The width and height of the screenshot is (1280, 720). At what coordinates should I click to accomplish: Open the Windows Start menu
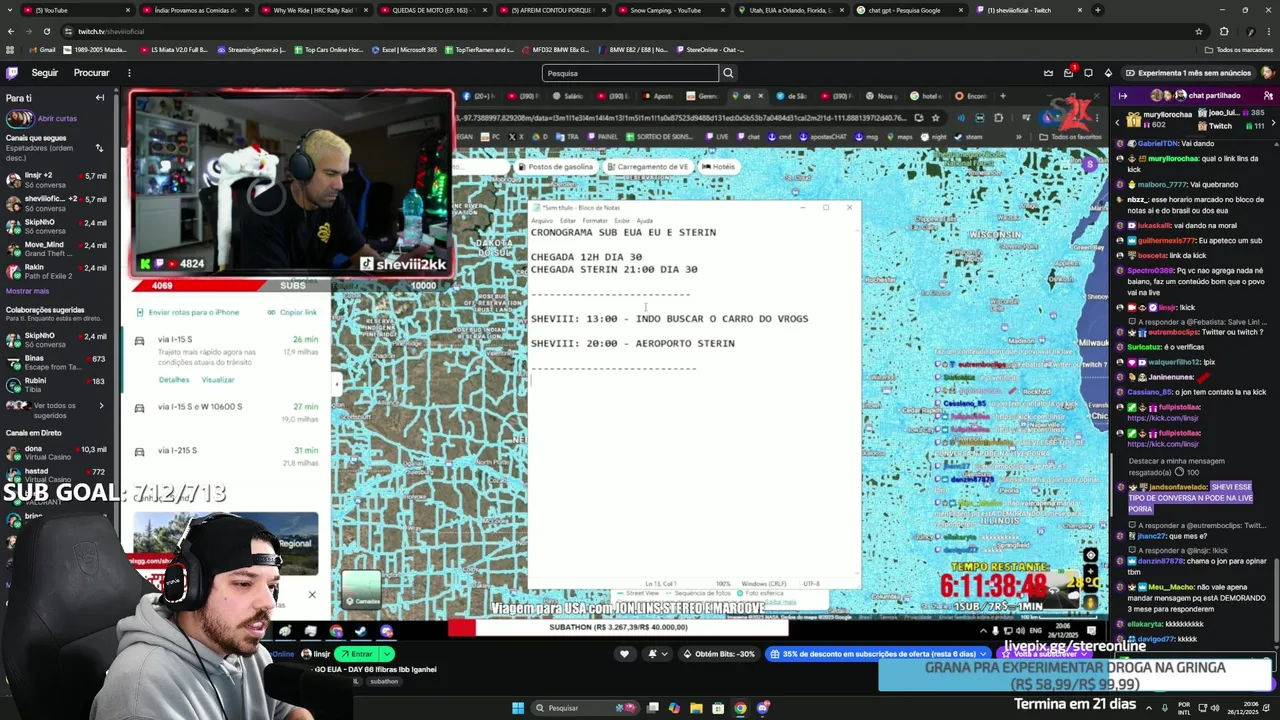click(518, 708)
